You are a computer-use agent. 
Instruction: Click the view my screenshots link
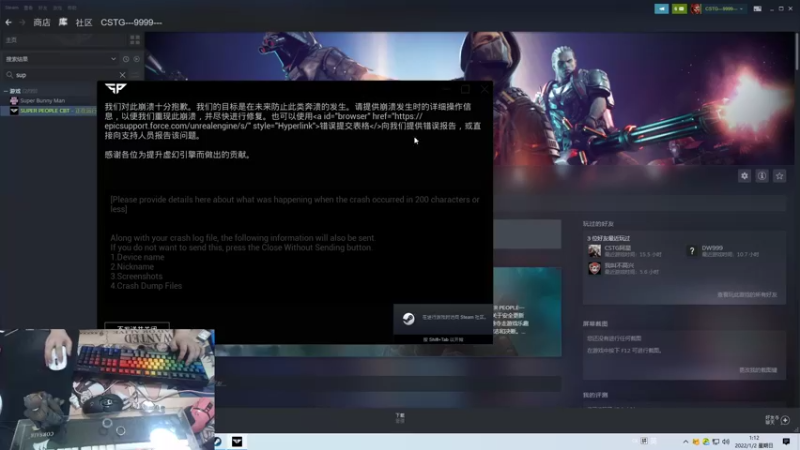[x=758, y=370]
